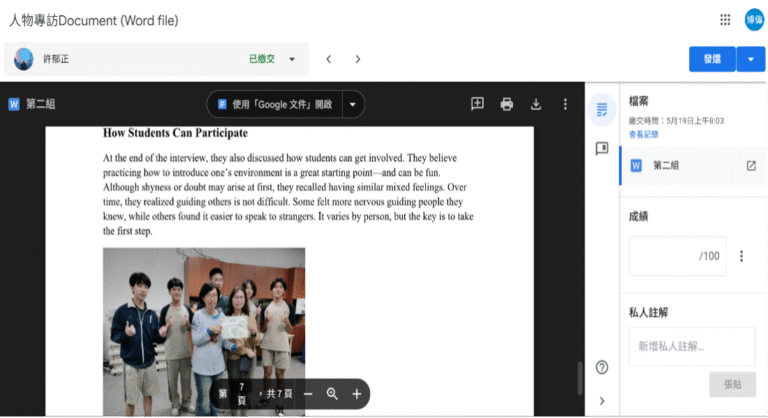Click the add comment icon in viewer toolbar
Image resolution: width=768 pixels, height=418 pixels.
478,104
